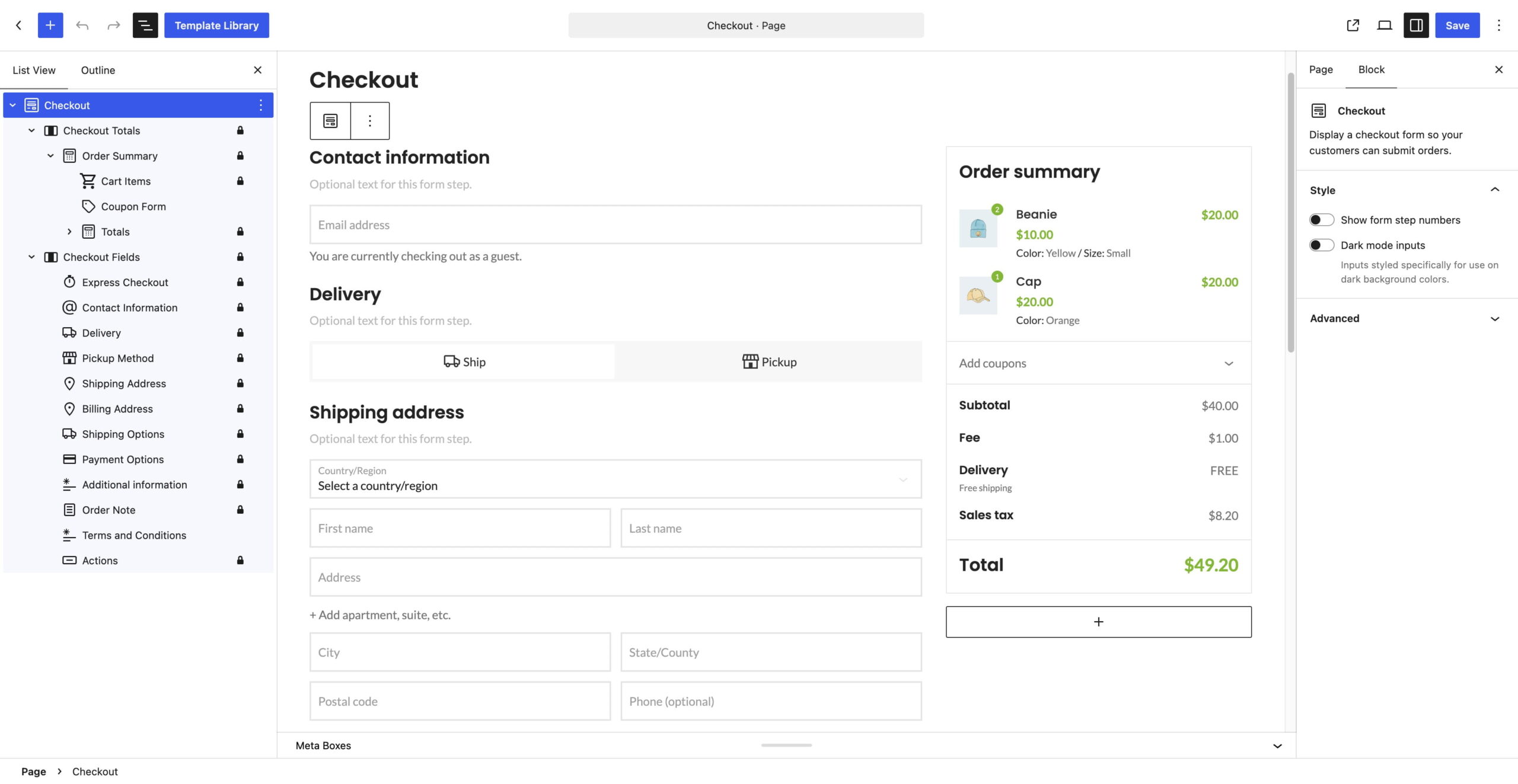Toggle the document overview list icon
Image resolution: width=1518 pixels, height=784 pixels.
click(145, 25)
